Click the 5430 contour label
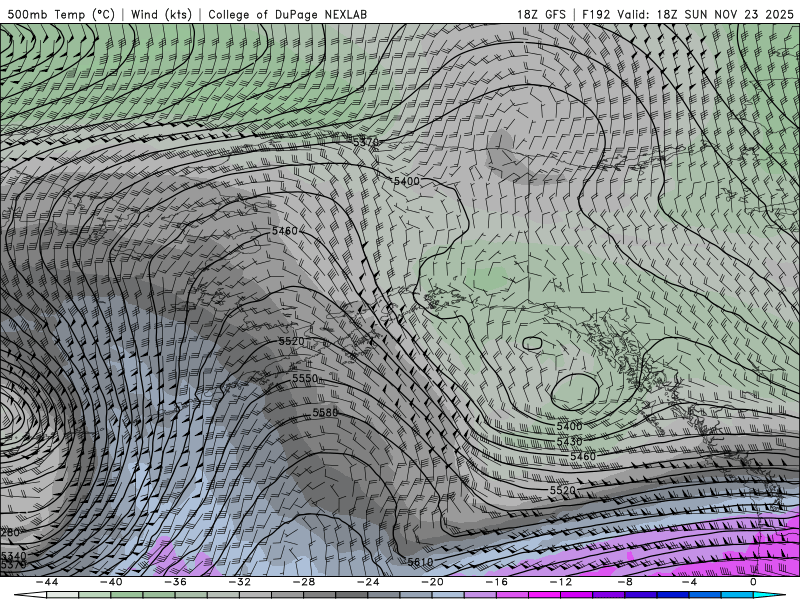 [x=569, y=441]
